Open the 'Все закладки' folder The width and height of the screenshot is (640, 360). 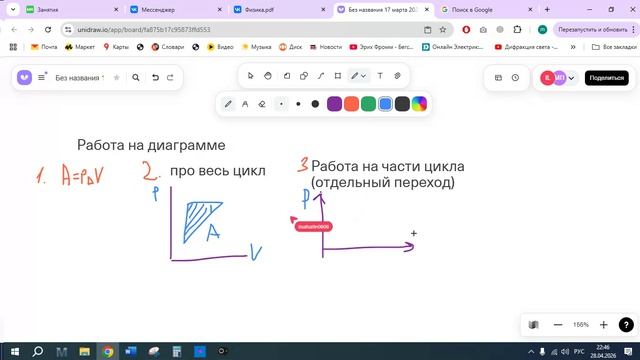pos(614,47)
